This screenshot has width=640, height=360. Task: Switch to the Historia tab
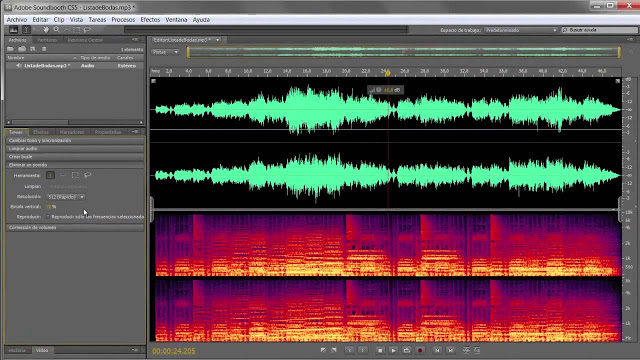(x=18, y=350)
